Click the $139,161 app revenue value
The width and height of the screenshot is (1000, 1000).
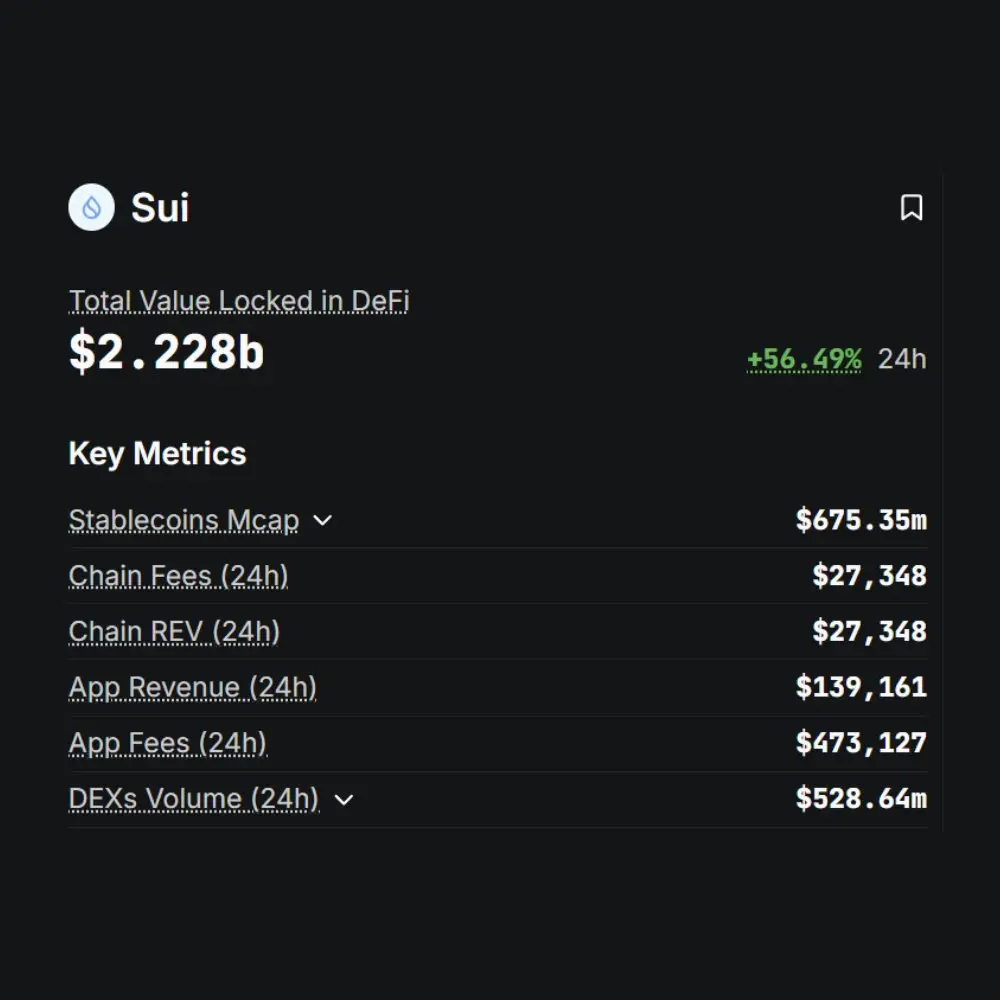pyautogui.click(x=861, y=687)
